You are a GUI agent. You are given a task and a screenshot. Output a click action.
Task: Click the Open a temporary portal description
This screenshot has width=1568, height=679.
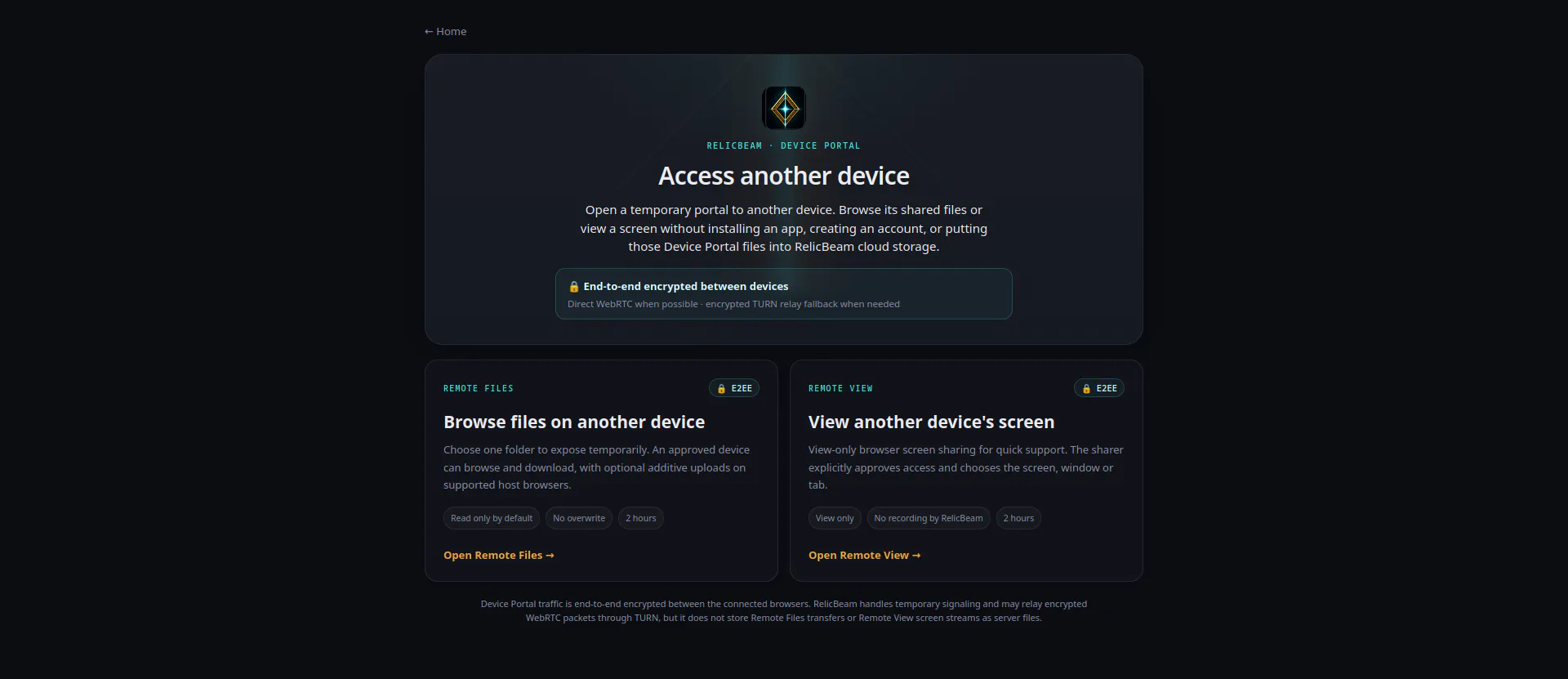[784, 228]
